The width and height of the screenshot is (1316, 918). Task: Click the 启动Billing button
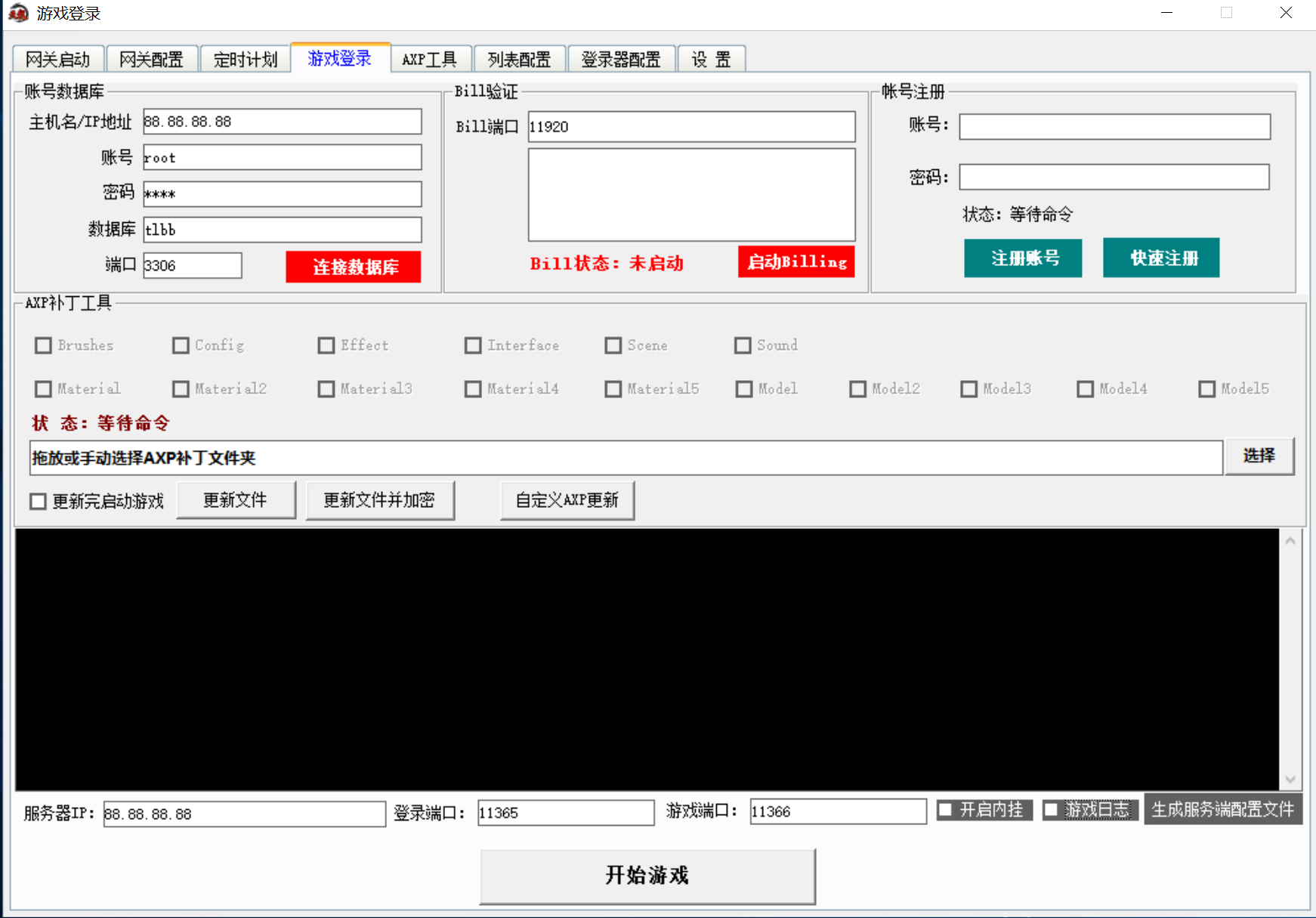[796, 261]
